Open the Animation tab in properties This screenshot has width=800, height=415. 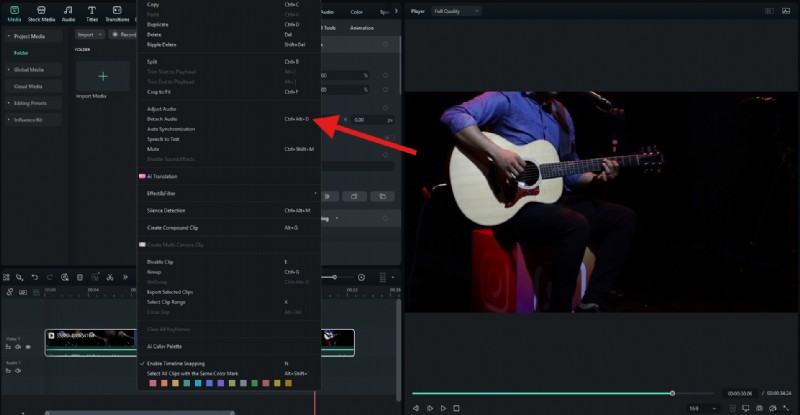362,28
